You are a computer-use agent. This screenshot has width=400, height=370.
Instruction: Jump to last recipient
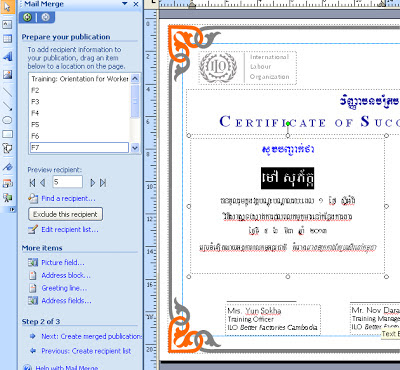(x=103, y=183)
